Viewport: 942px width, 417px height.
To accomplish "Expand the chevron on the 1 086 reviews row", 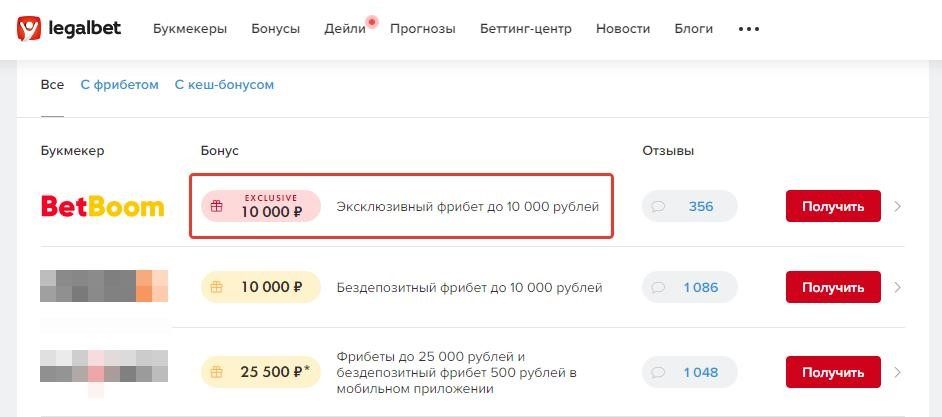I will point(898,288).
